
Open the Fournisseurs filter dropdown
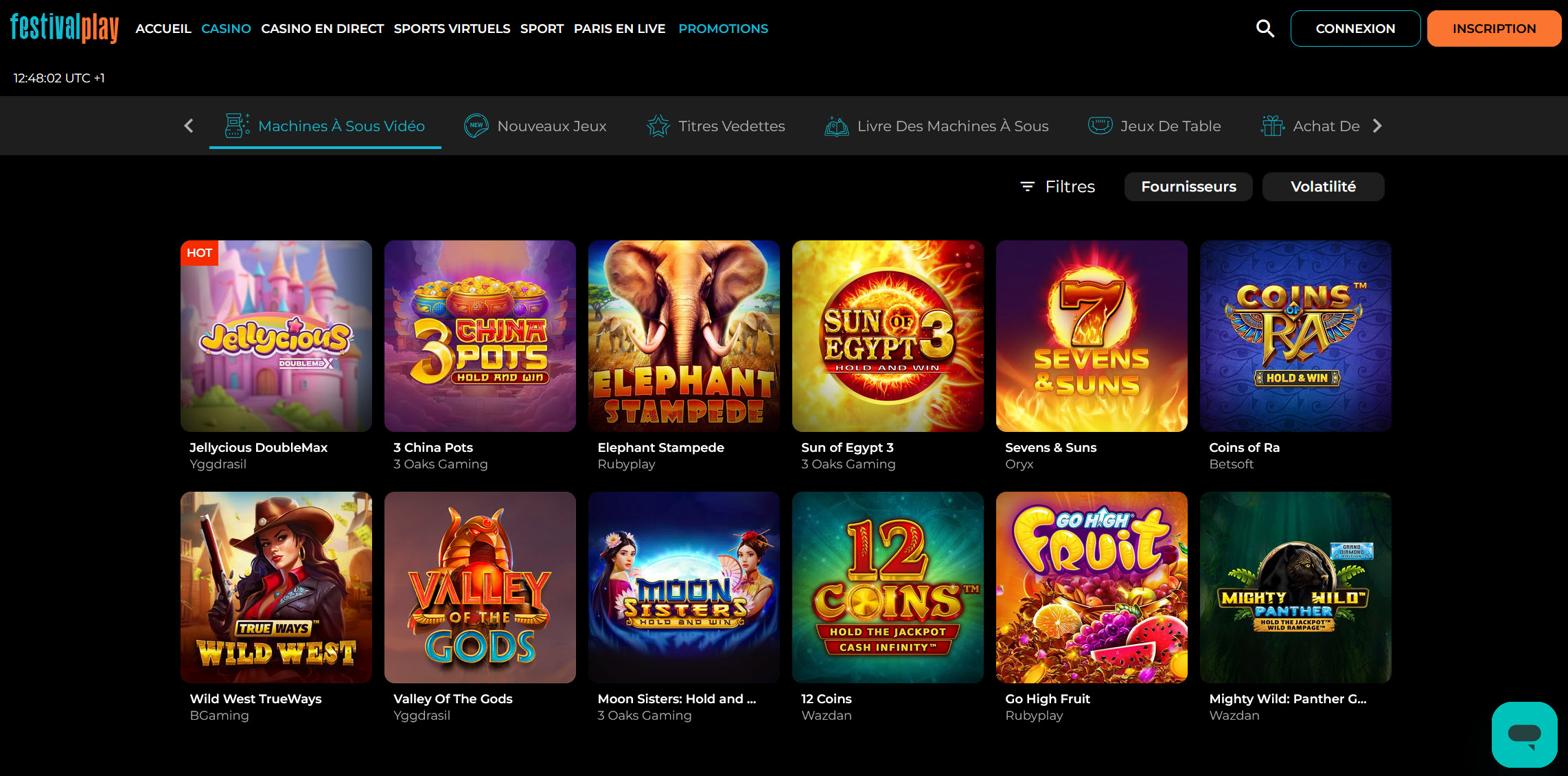point(1188,186)
